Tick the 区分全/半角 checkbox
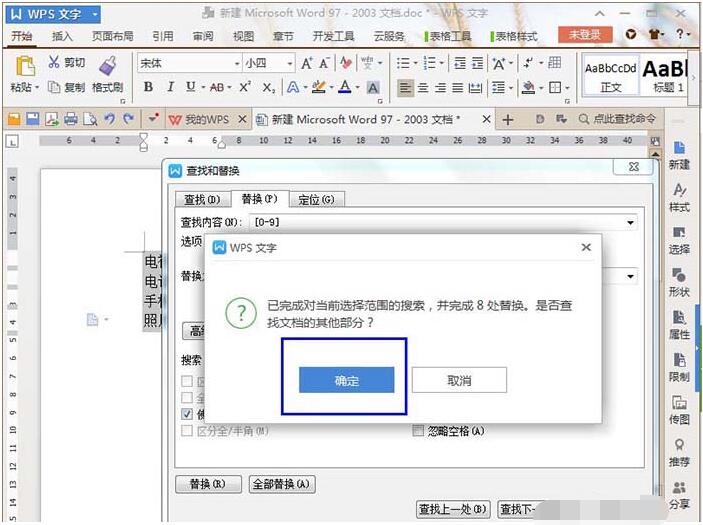Screen dimensions: 703x525 187,431
